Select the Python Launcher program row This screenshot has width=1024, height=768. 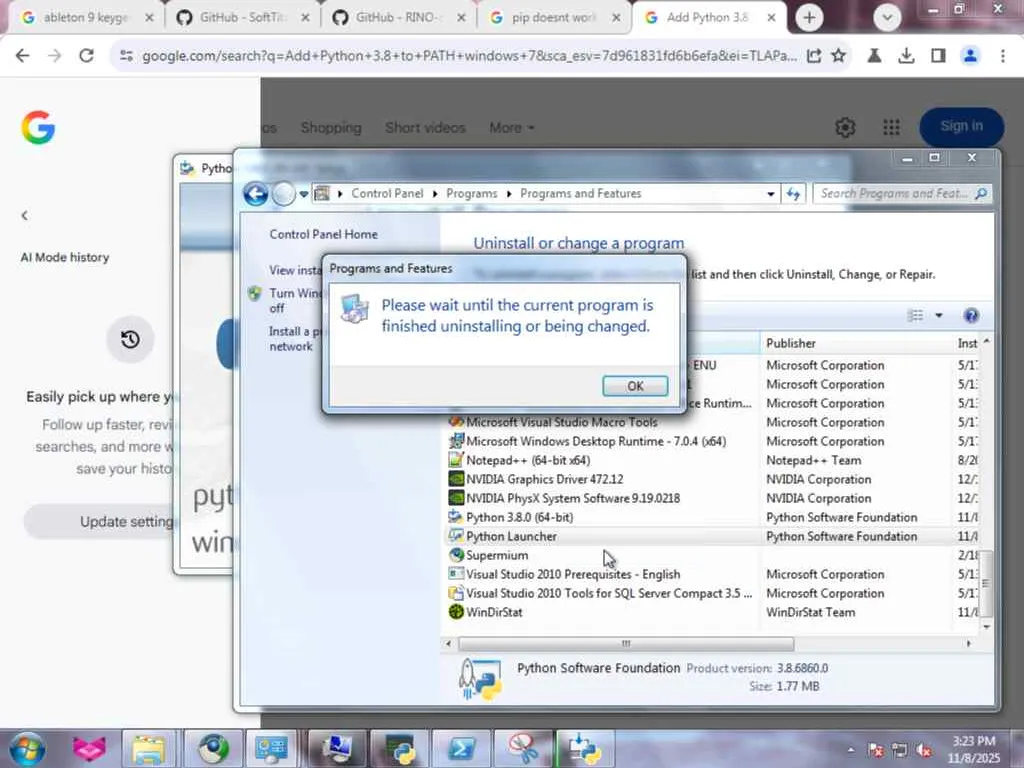(712, 536)
